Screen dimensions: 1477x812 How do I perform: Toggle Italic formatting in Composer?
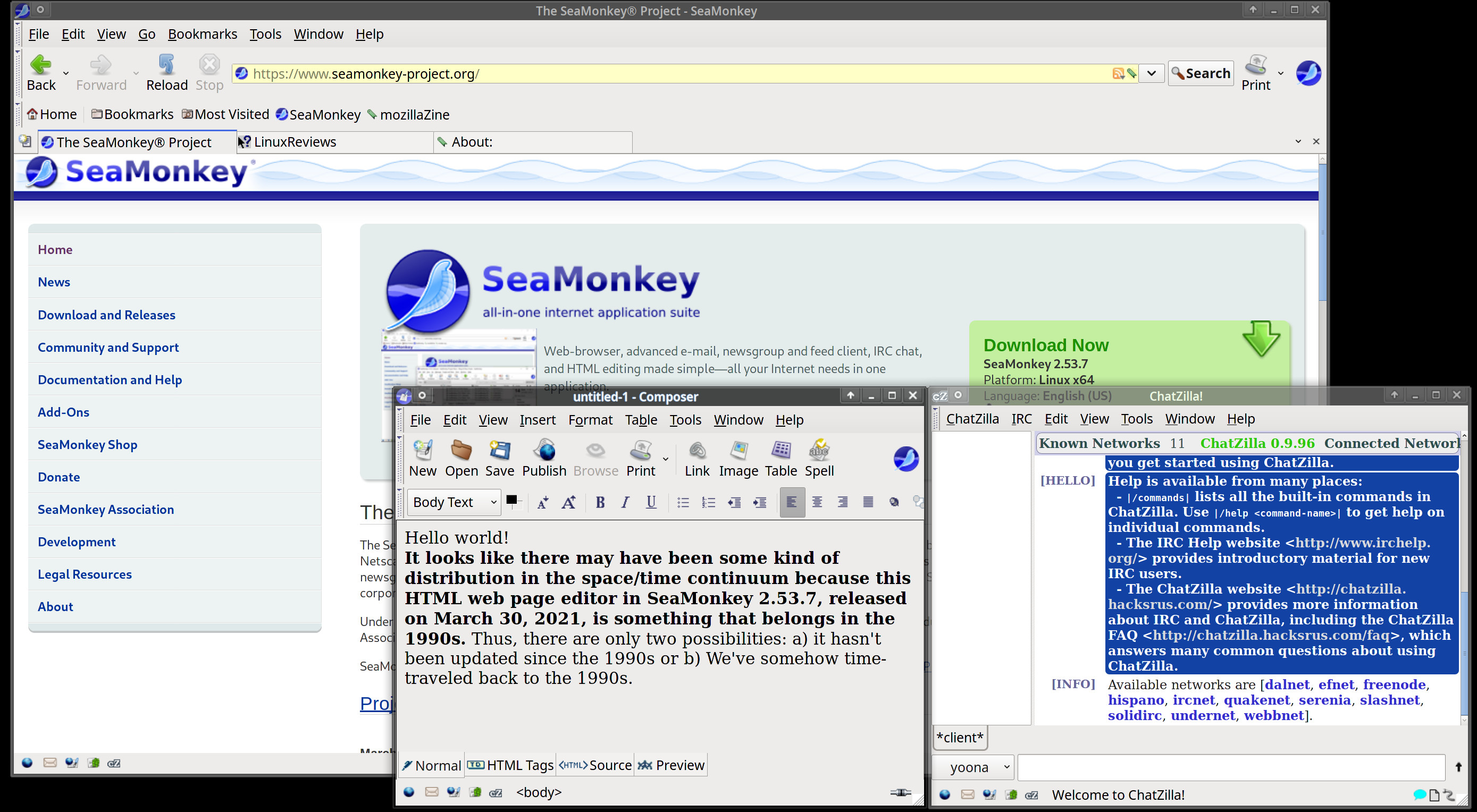tap(625, 503)
